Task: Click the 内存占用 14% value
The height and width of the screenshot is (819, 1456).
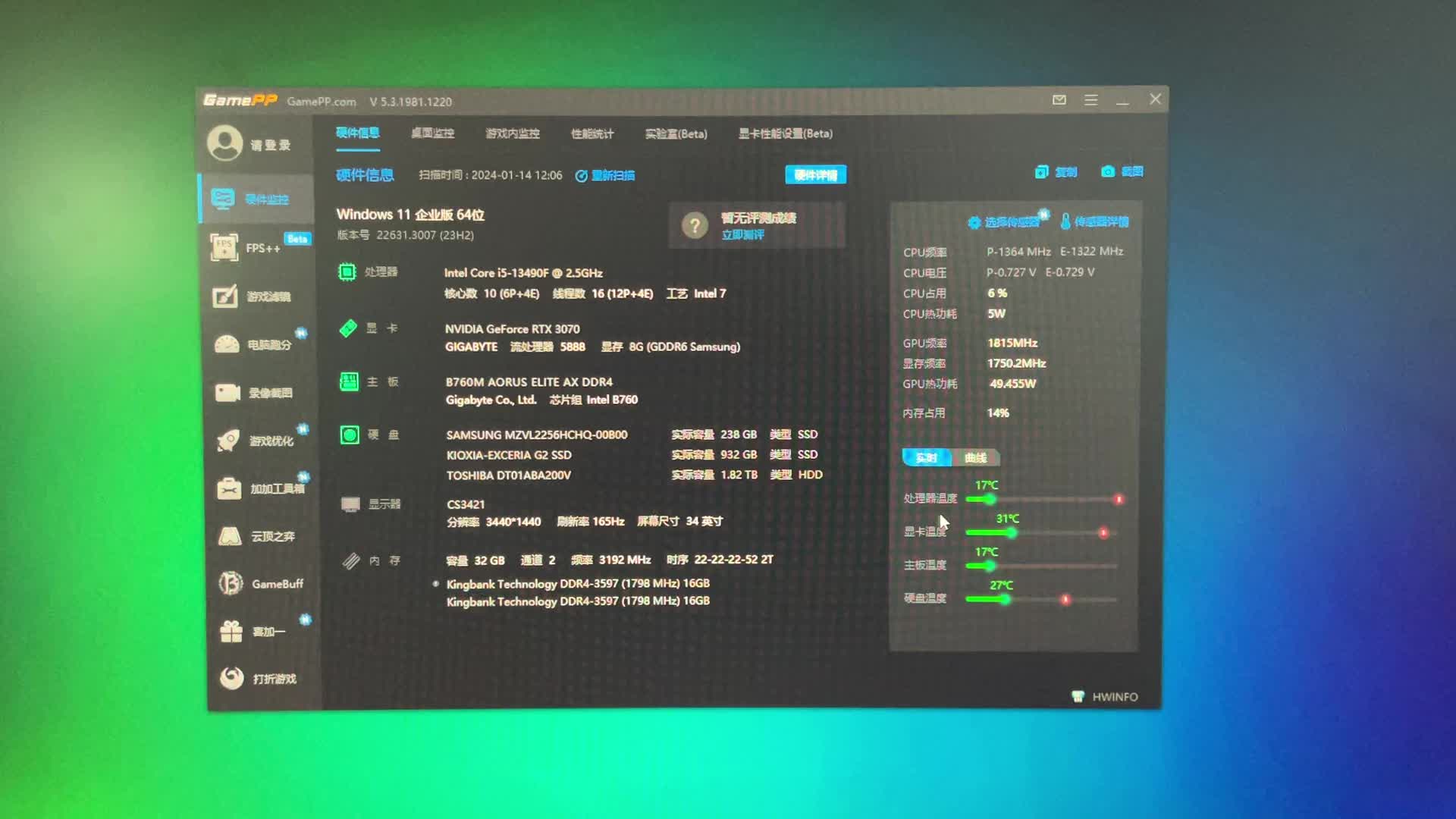Action: click(x=998, y=413)
